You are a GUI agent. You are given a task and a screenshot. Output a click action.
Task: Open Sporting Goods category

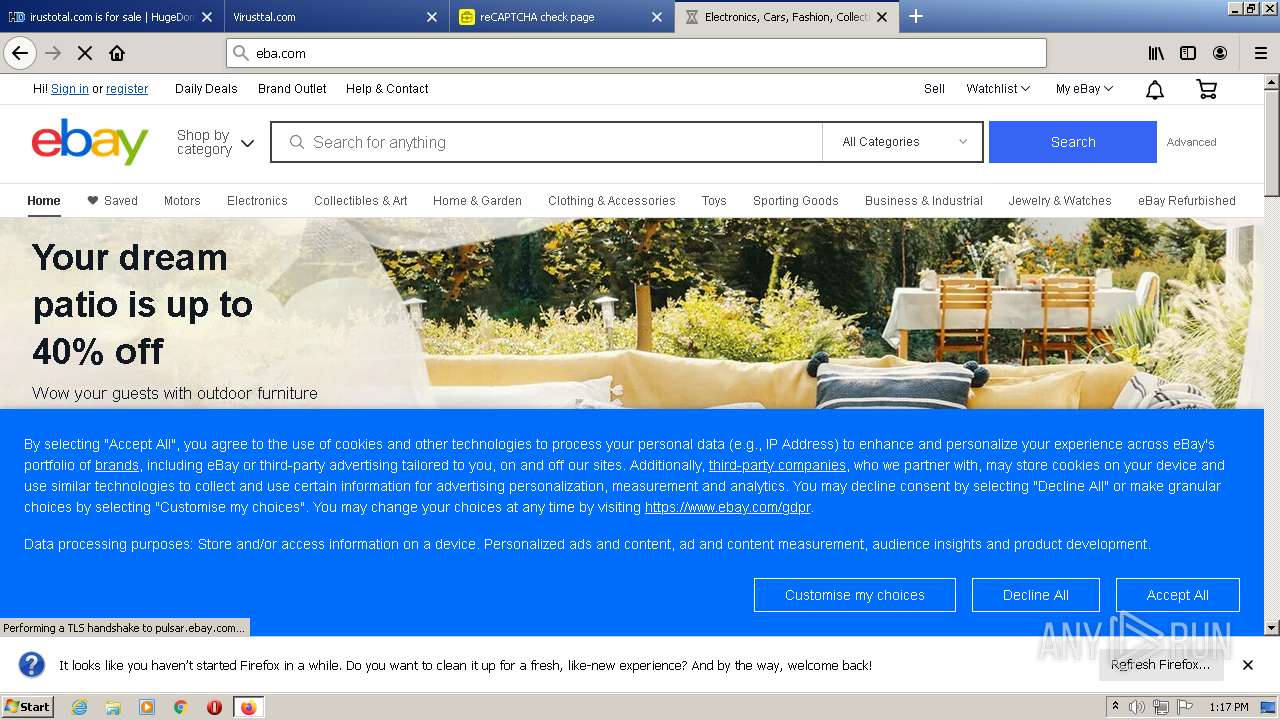(x=796, y=201)
